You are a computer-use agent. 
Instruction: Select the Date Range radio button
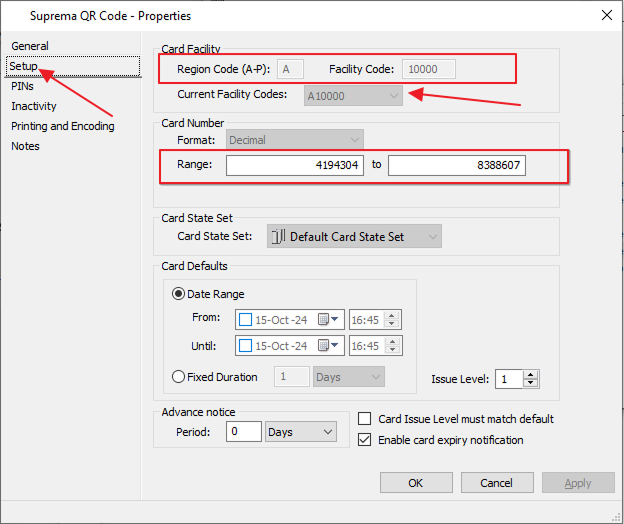tap(179, 294)
